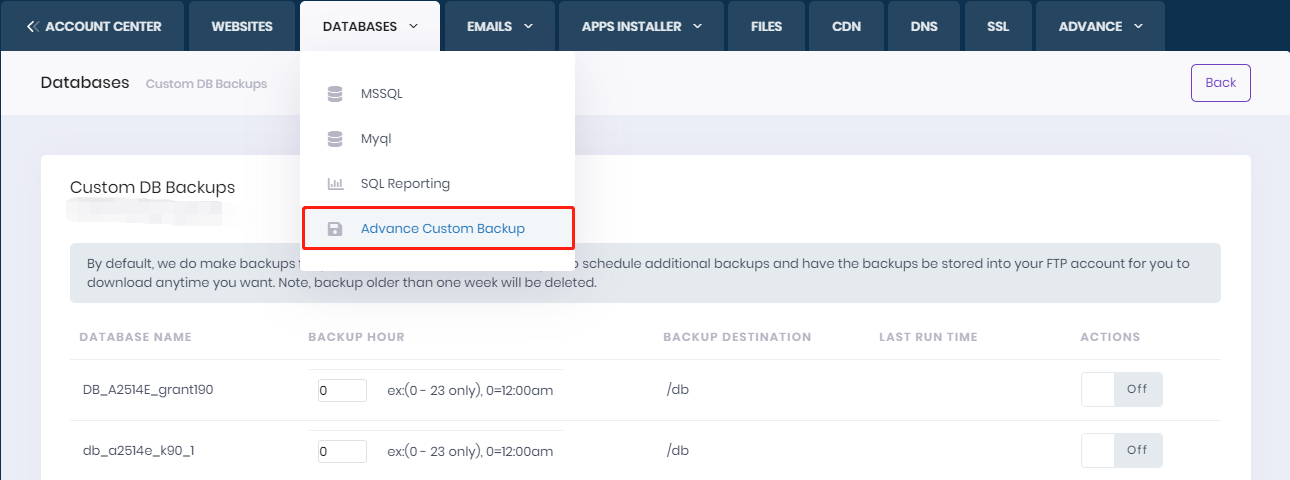Expand the Advance menu

point(1100,27)
